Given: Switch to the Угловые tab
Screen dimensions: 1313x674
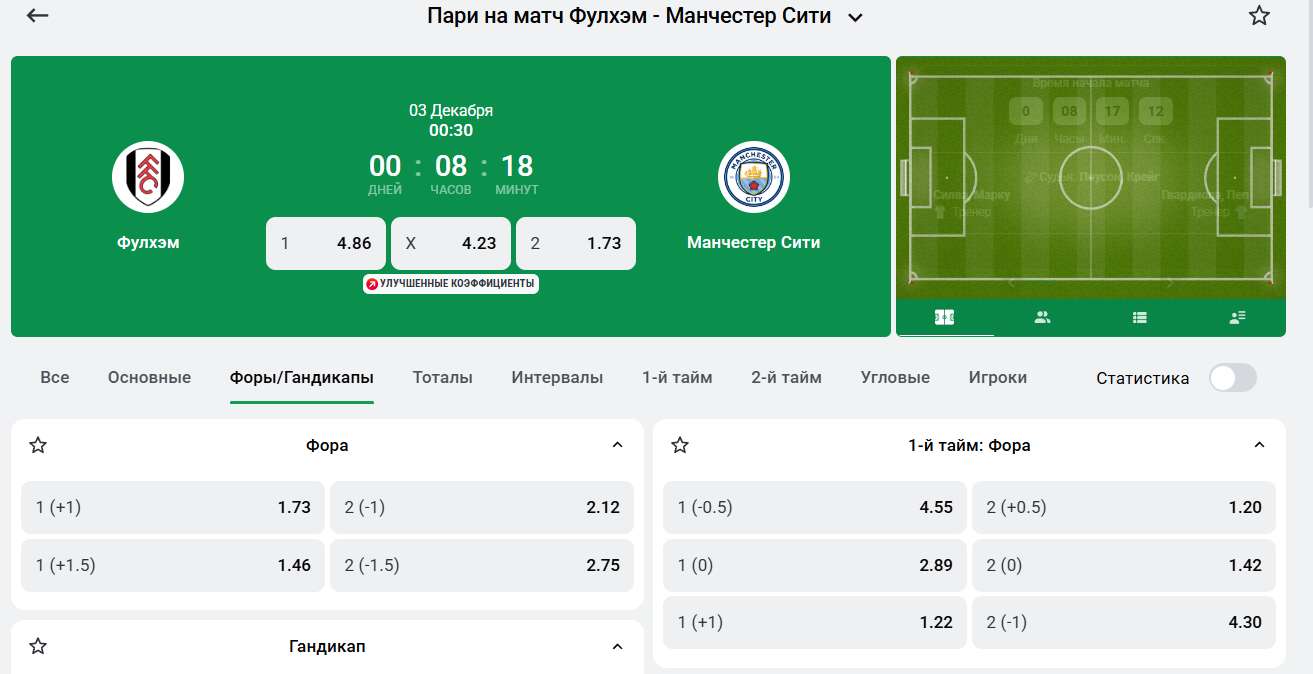Looking at the screenshot, I should 895,377.
